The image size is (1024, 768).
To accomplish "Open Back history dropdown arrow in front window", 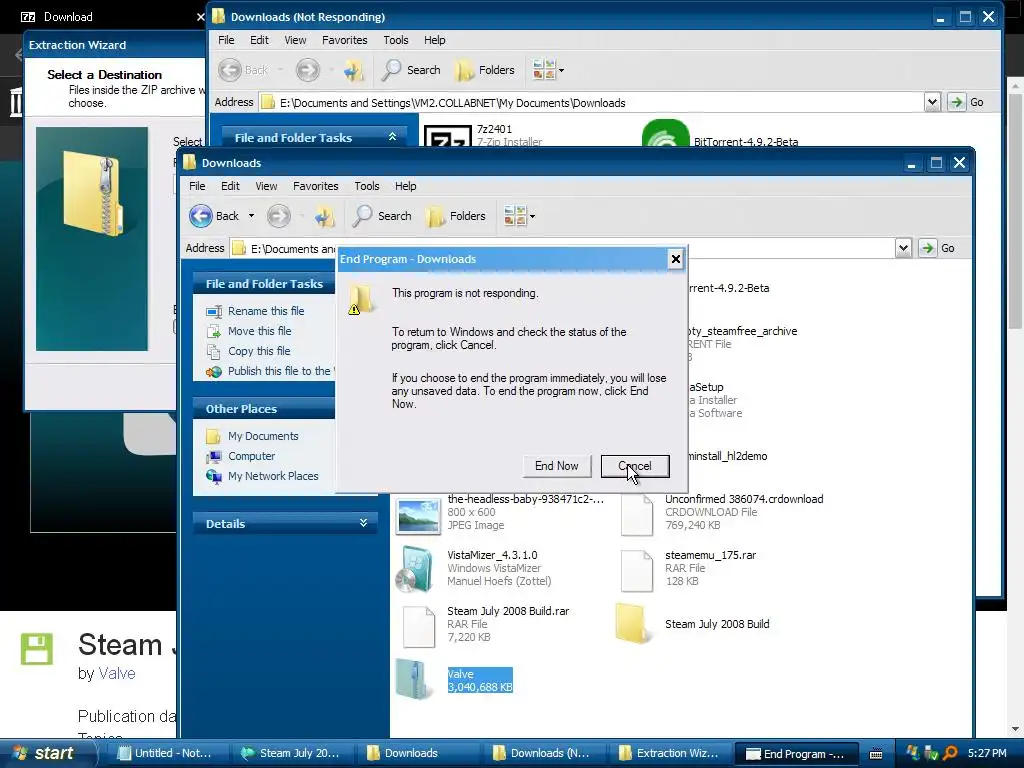I will point(251,216).
